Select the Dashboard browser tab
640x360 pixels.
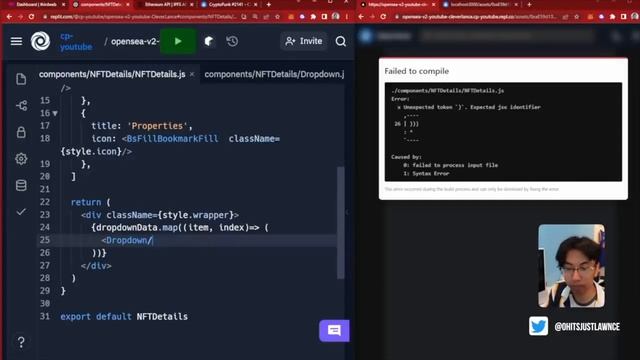(36, 4)
